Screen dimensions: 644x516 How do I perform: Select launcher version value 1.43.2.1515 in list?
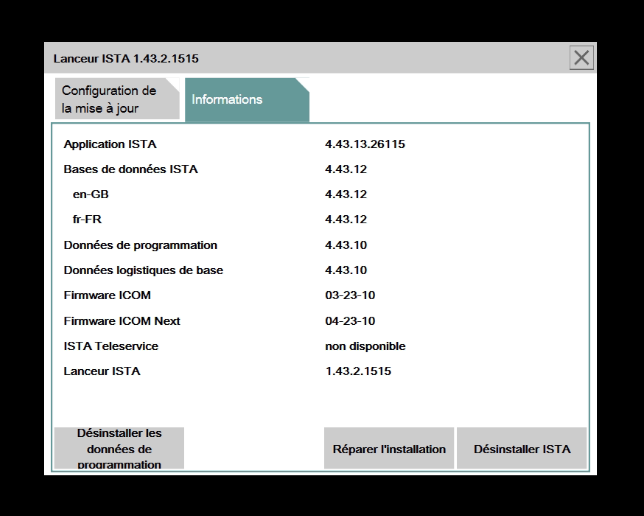click(358, 371)
